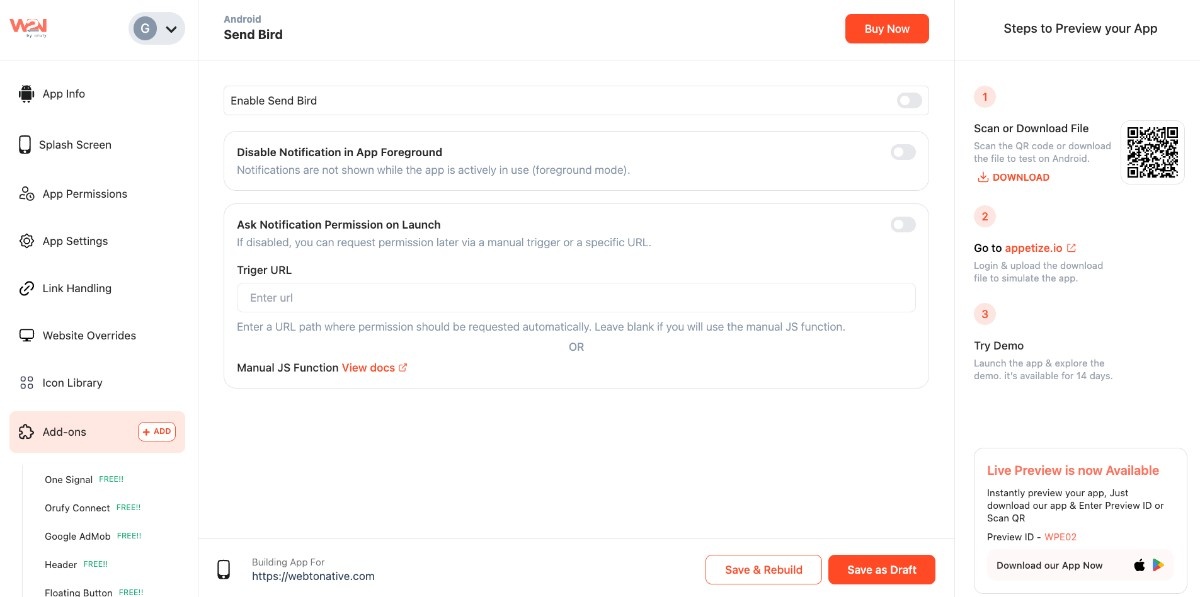This screenshot has width=1200, height=597.
Task: Click the Website Overrides monitor icon
Action: click(27, 336)
